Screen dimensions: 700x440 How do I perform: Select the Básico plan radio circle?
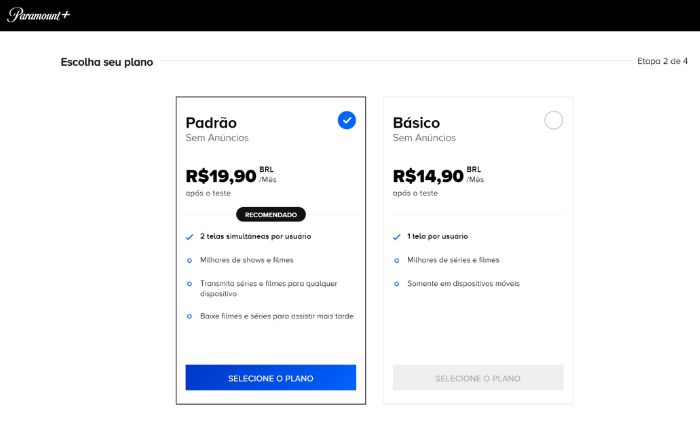tap(554, 120)
